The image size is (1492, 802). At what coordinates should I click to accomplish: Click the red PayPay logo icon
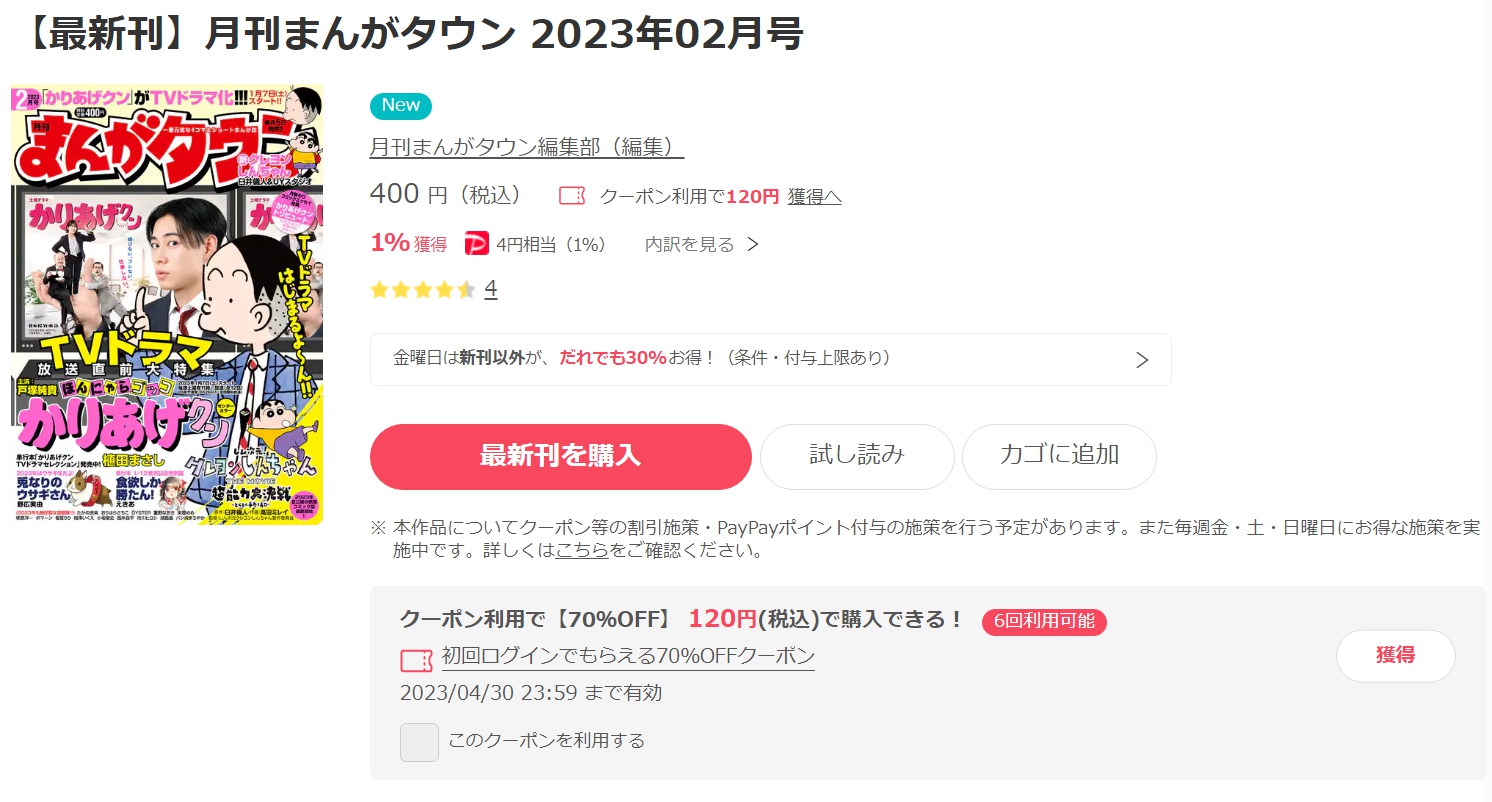(x=477, y=243)
